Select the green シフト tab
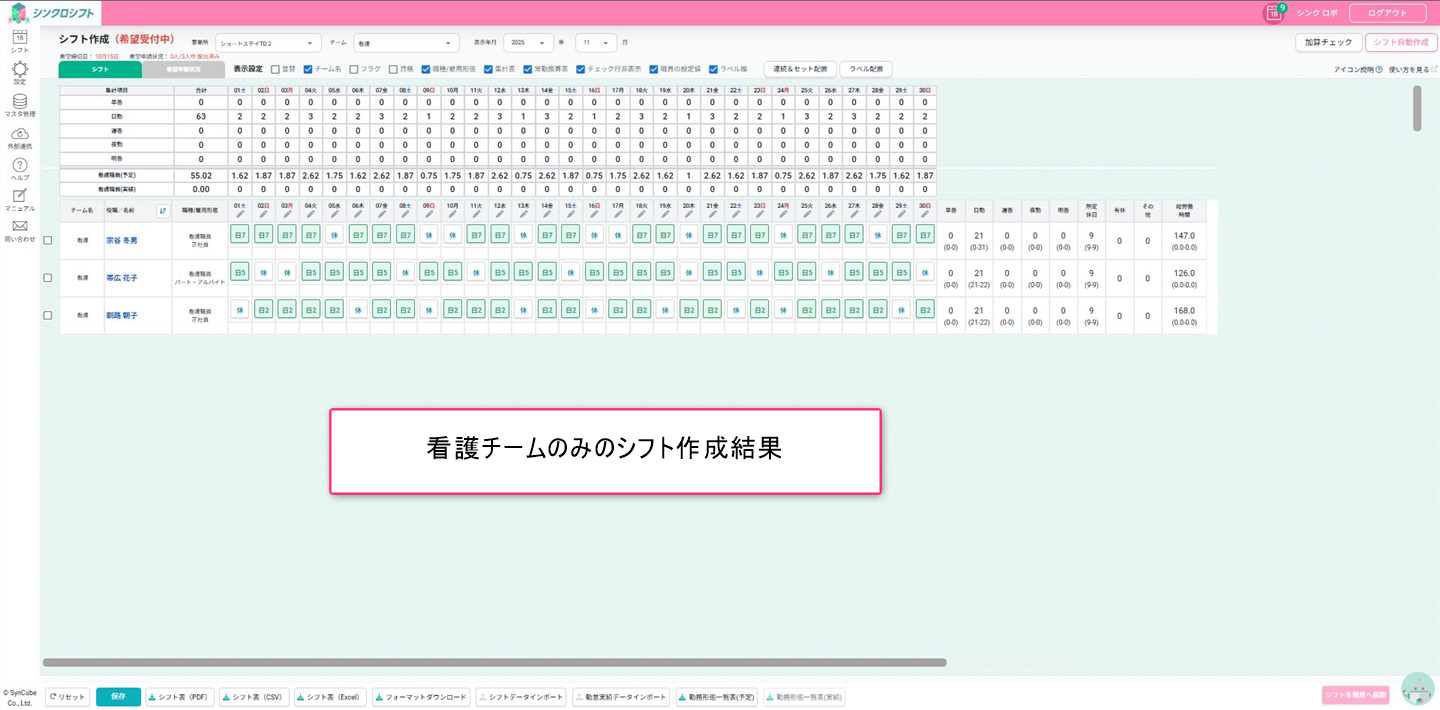 click(x=100, y=70)
